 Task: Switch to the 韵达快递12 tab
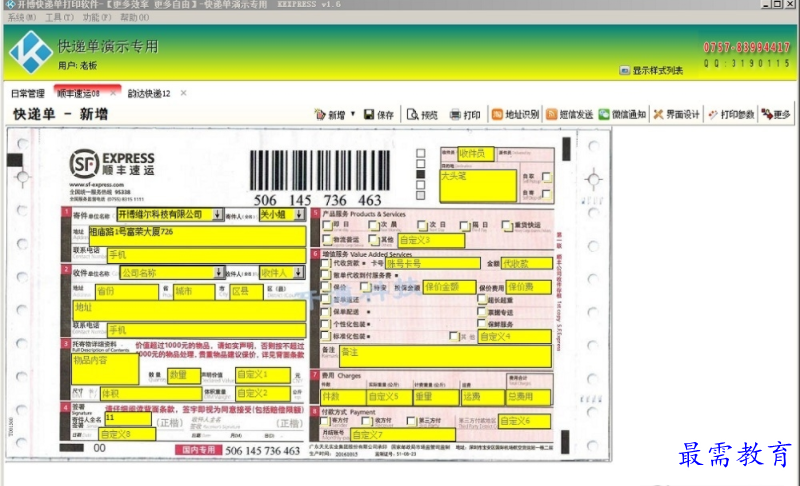pos(148,94)
